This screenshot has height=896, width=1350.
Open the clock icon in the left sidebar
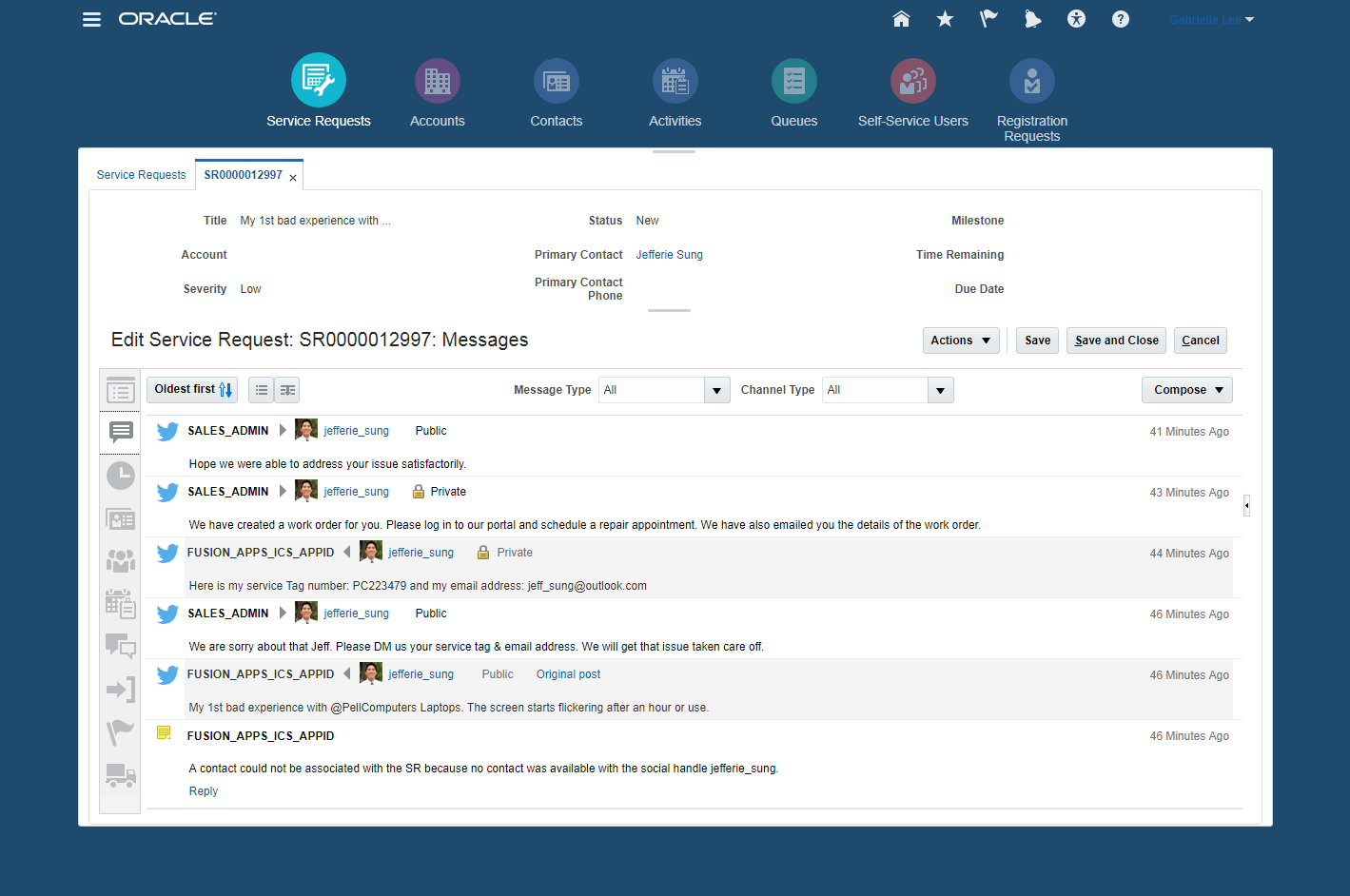[121, 476]
